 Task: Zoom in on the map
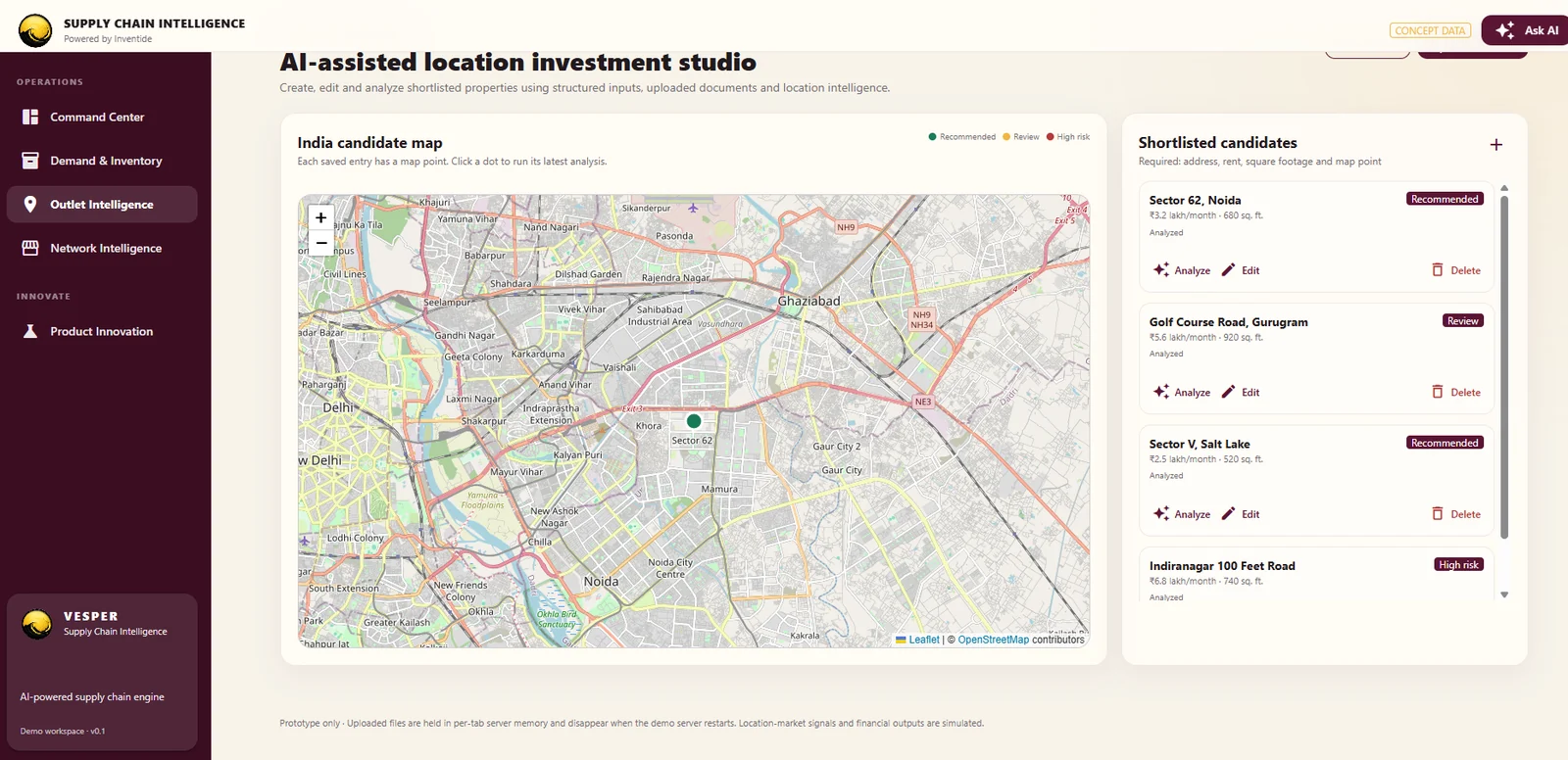point(320,217)
